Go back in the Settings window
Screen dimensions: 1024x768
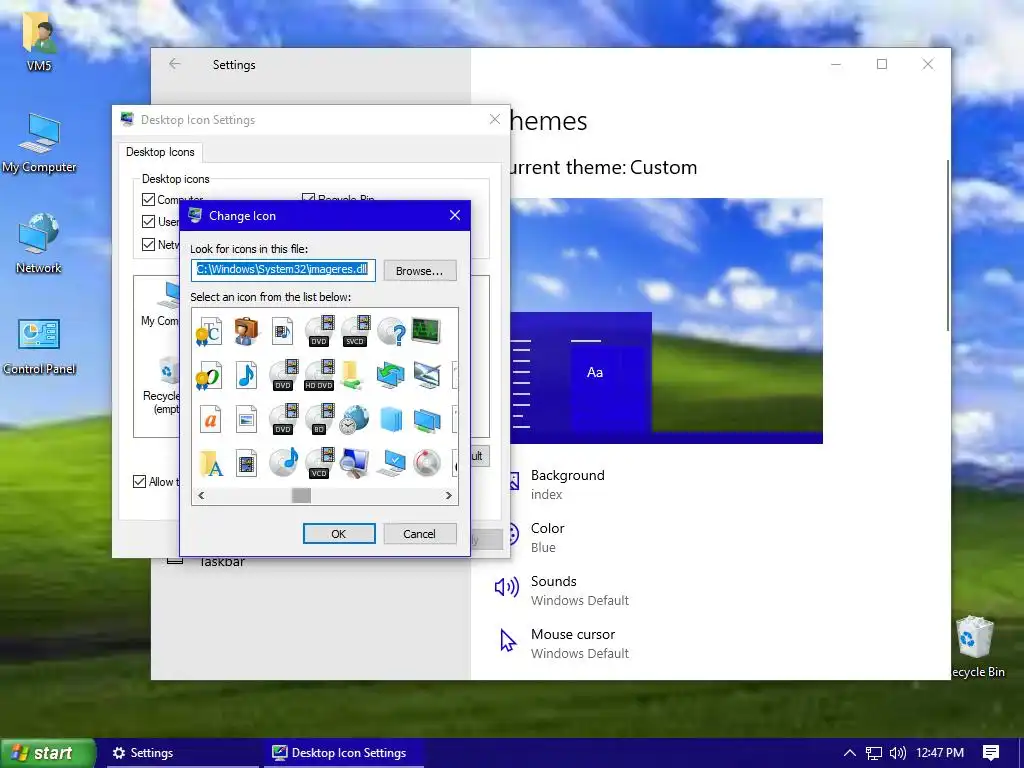click(174, 64)
